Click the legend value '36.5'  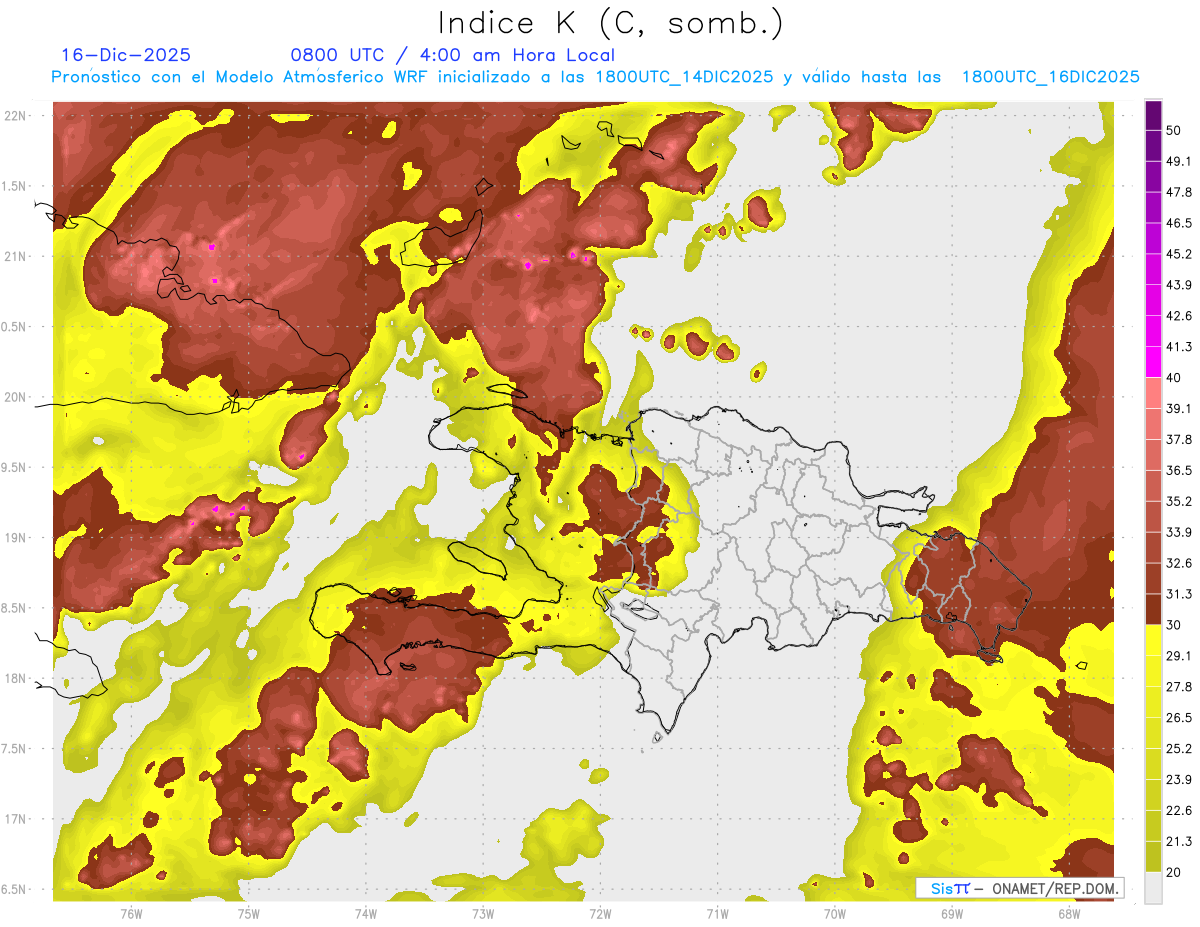coord(1178,470)
